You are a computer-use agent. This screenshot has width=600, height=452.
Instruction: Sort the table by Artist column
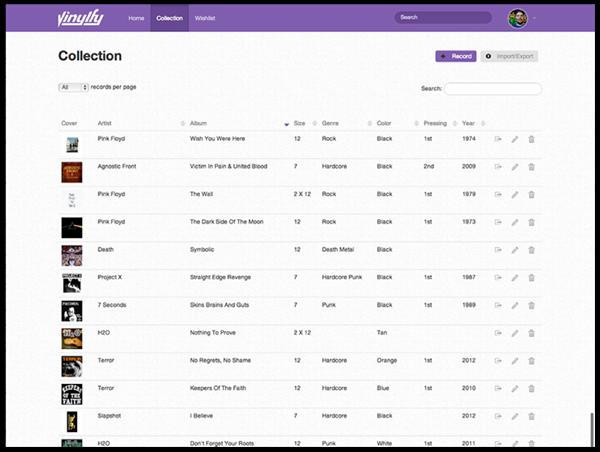click(105, 123)
